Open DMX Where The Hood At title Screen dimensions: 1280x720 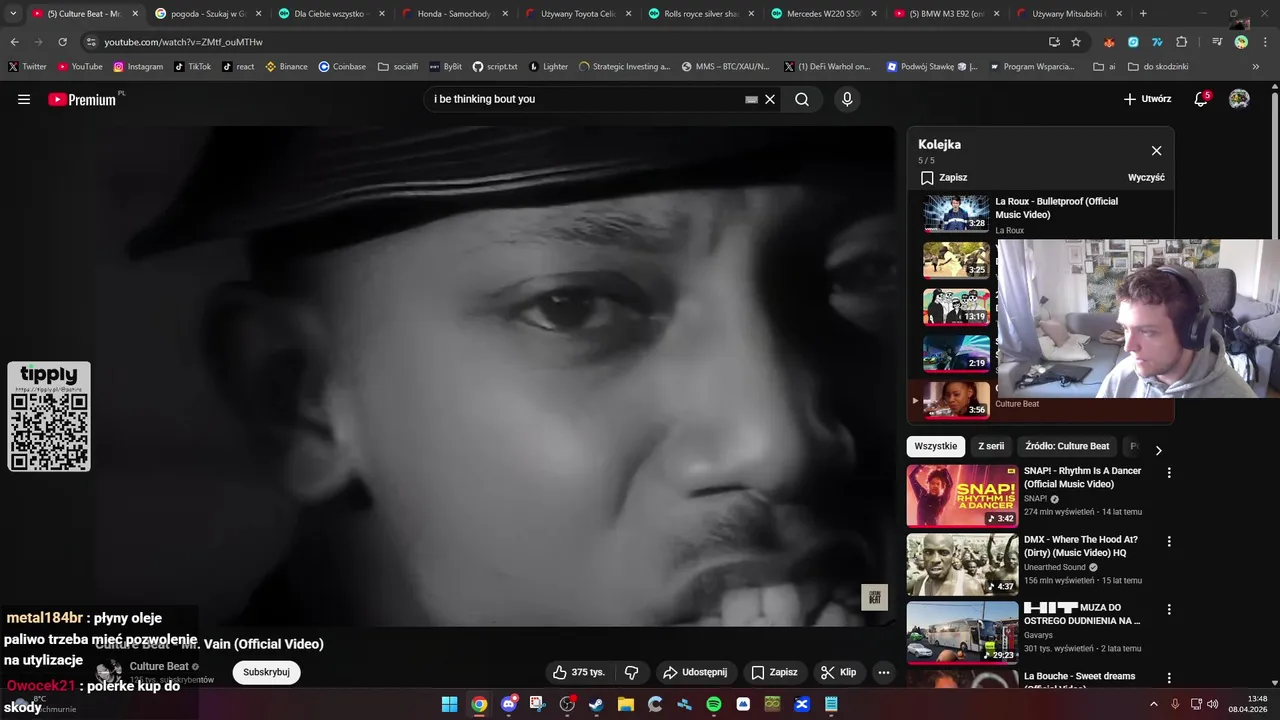1081,546
